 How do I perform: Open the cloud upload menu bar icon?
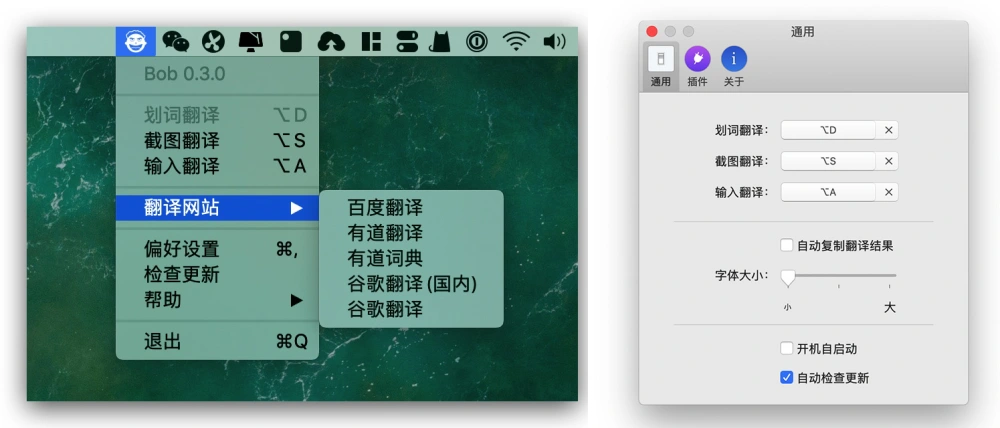click(x=331, y=42)
